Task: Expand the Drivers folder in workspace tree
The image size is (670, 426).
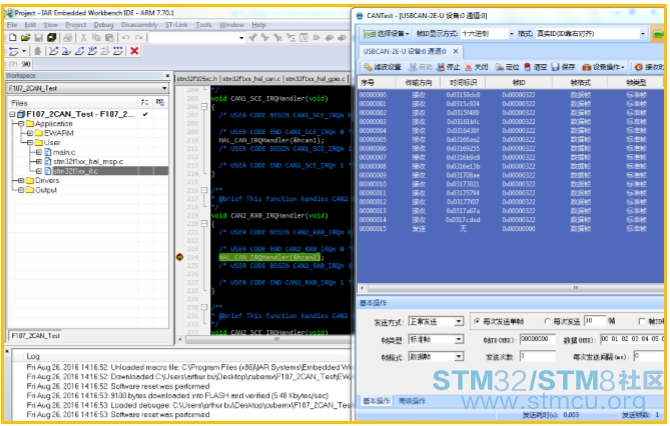Action: [x=21, y=181]
